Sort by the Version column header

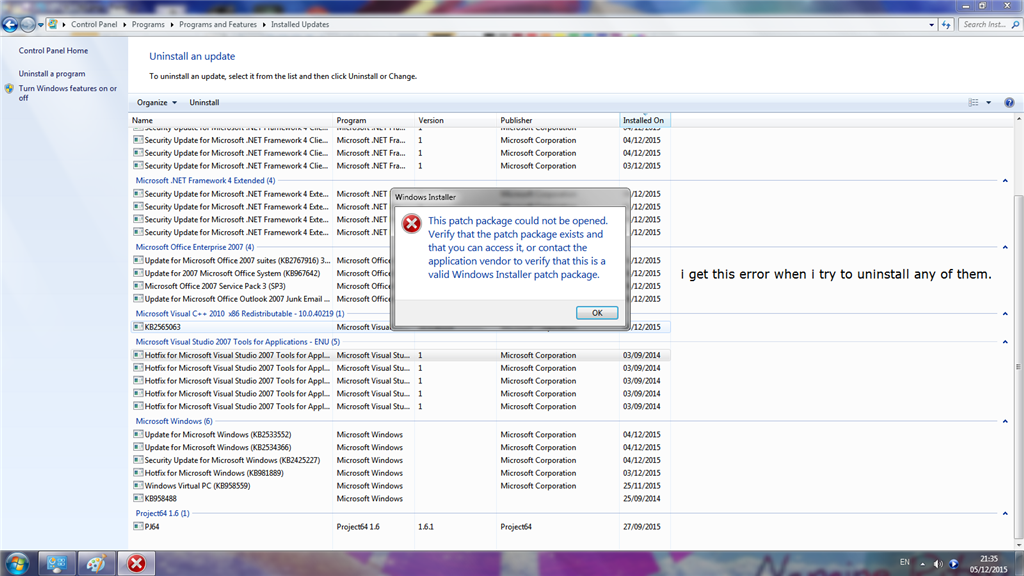456,120
